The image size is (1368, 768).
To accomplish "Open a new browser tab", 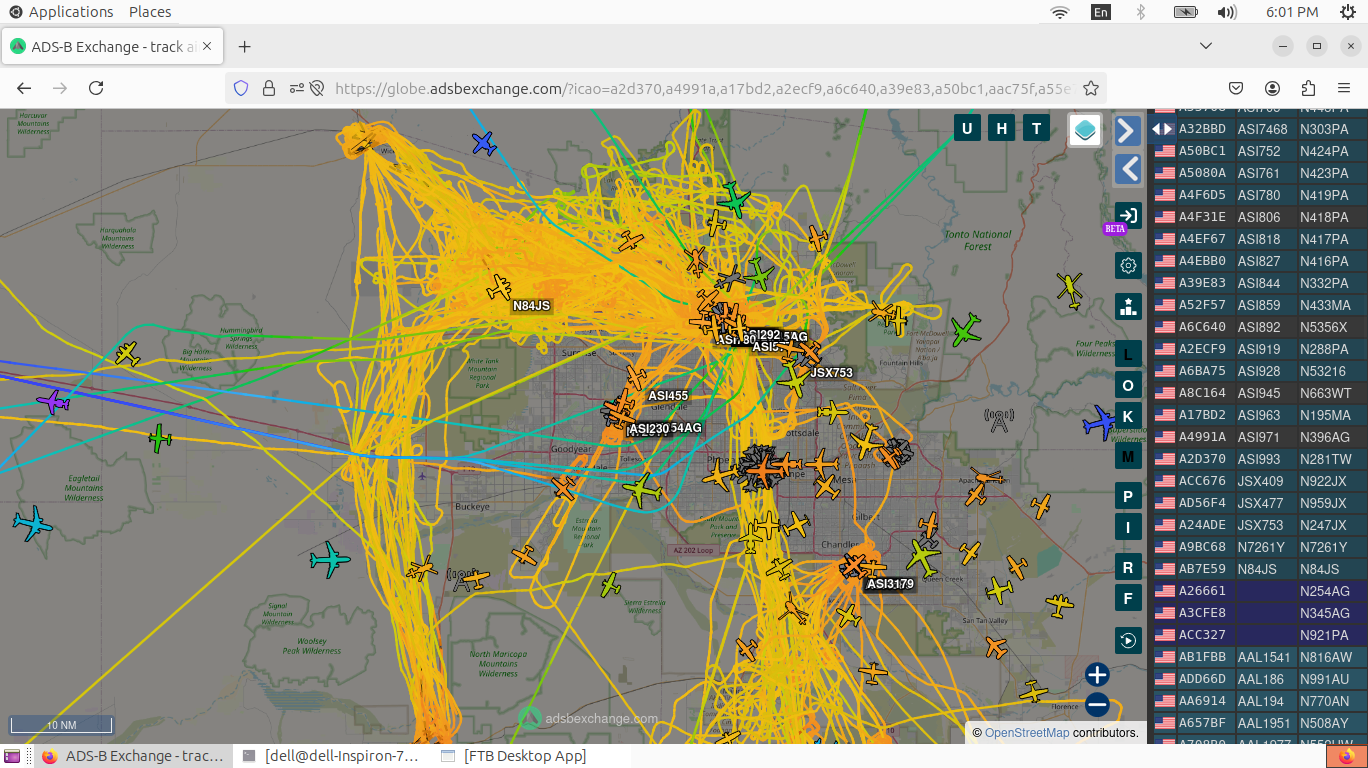I will point(245,46).
